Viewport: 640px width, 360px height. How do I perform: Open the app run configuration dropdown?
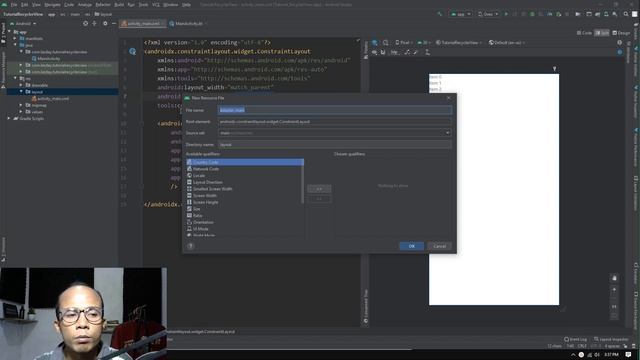coord(461,14)
